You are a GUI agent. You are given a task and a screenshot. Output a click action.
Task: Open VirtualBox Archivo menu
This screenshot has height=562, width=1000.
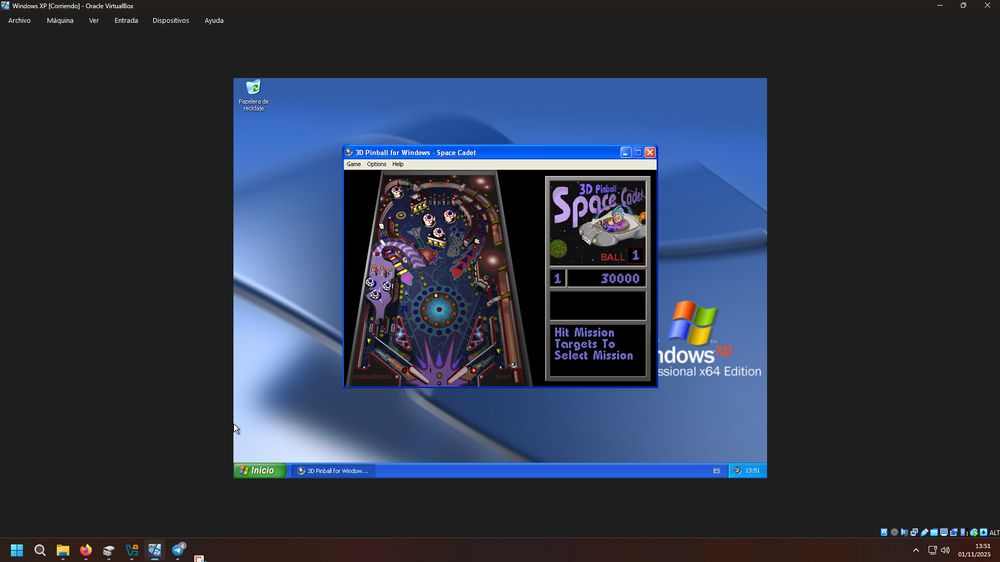tap(19, 20)
